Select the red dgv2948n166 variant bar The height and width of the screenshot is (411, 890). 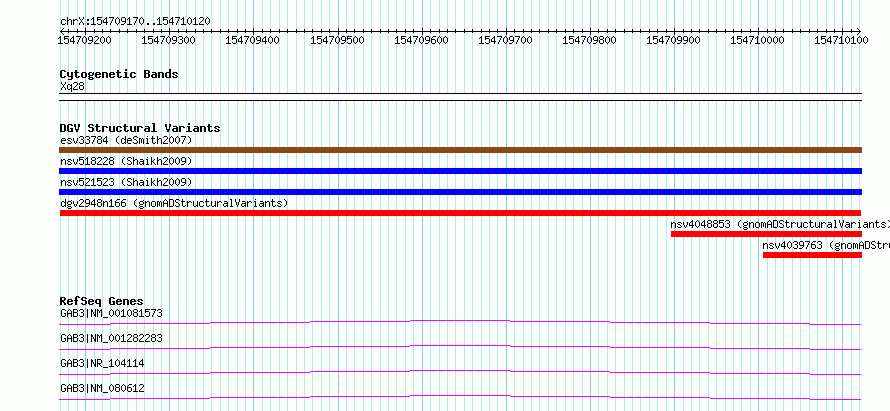(x=460, y=213)
